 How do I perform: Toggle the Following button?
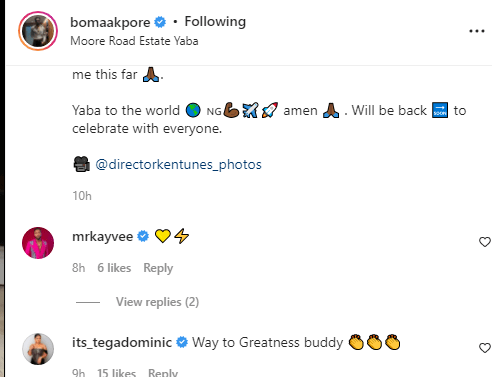click(x=215, y=22)
